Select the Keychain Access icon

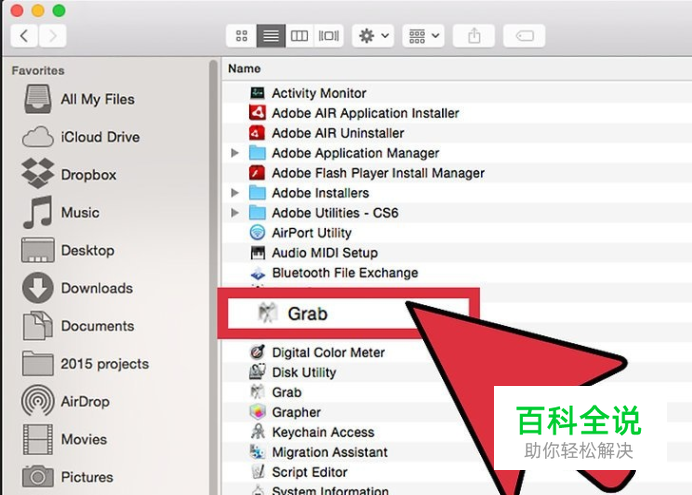coord(258,431)
